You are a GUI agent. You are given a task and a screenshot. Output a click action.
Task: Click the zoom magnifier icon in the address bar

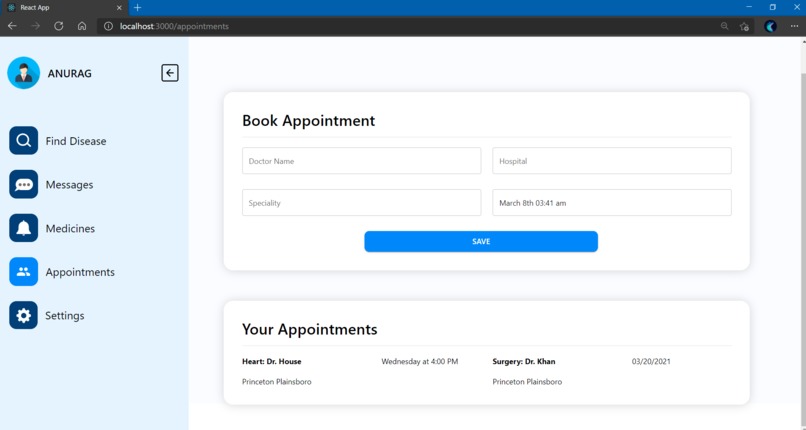pyautogui.click(x=725, y=26)
